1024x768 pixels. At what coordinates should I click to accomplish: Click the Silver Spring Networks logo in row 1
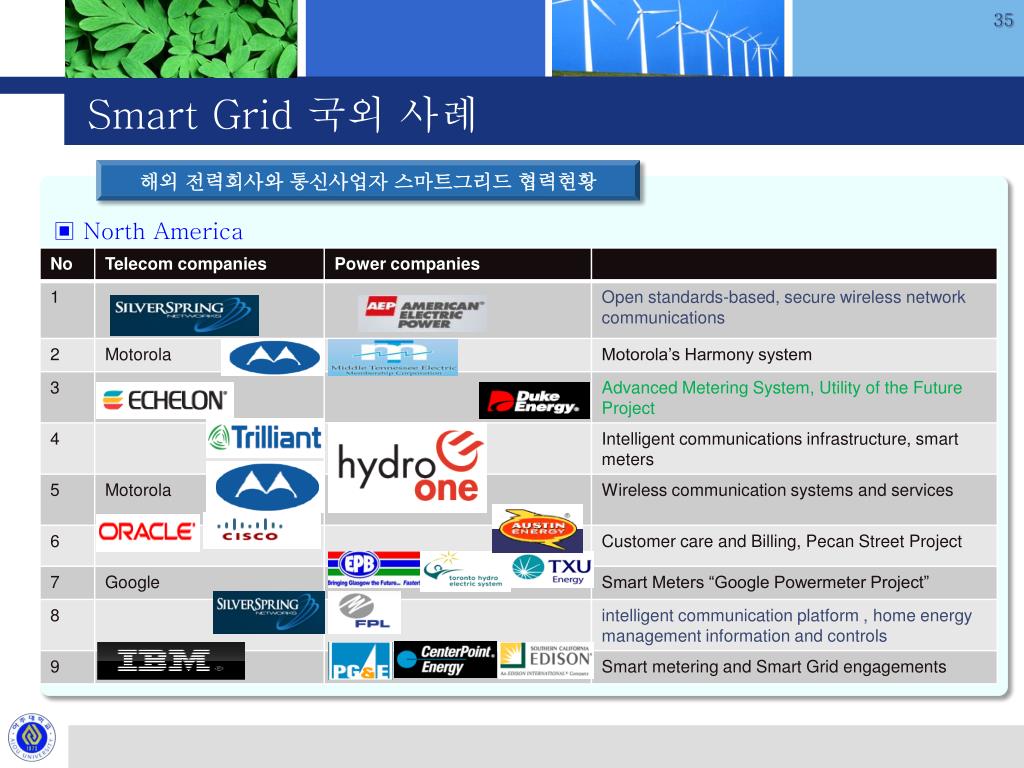point(184,315)
